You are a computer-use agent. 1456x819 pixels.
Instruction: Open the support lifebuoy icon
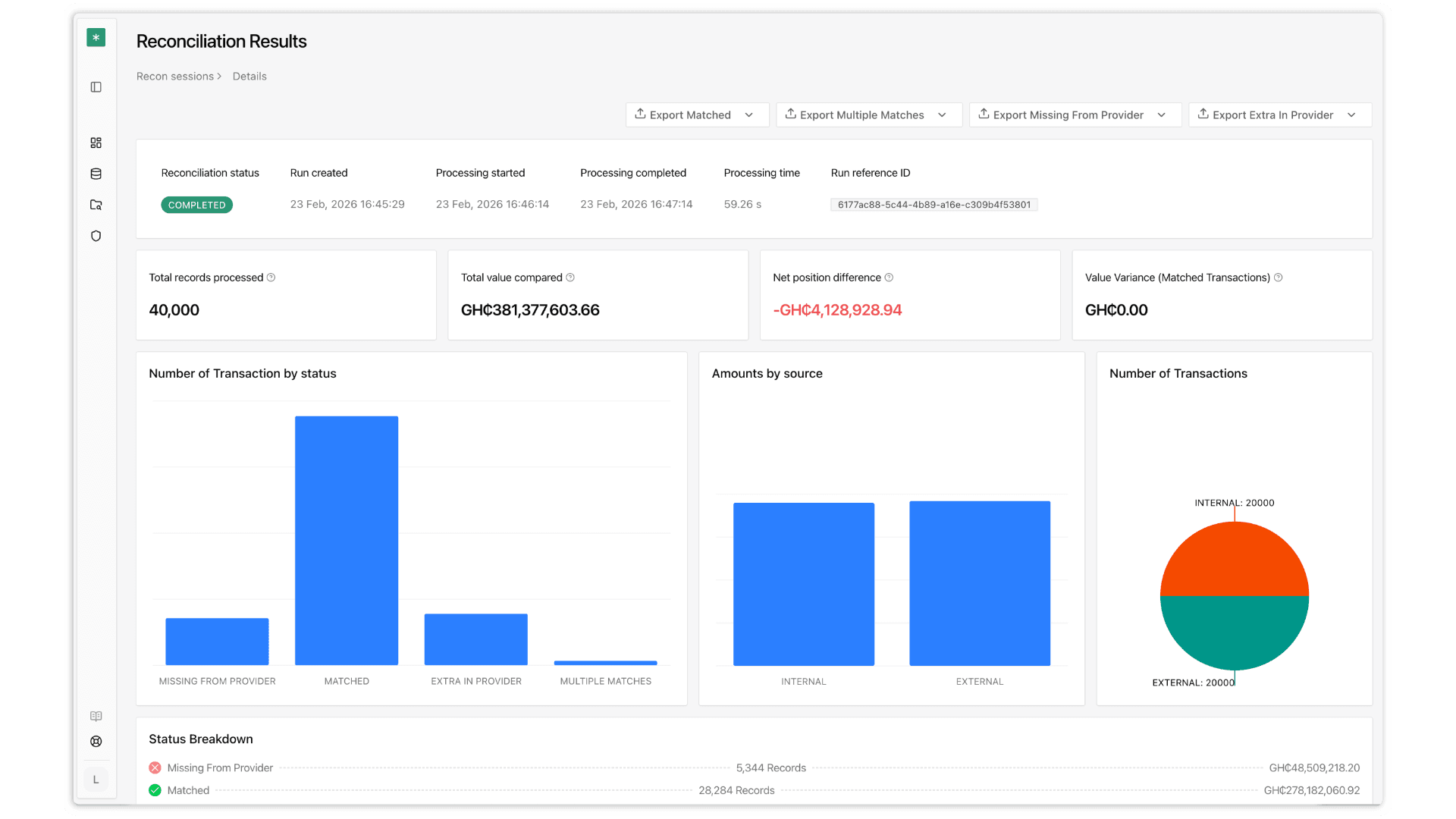[96, 742]
